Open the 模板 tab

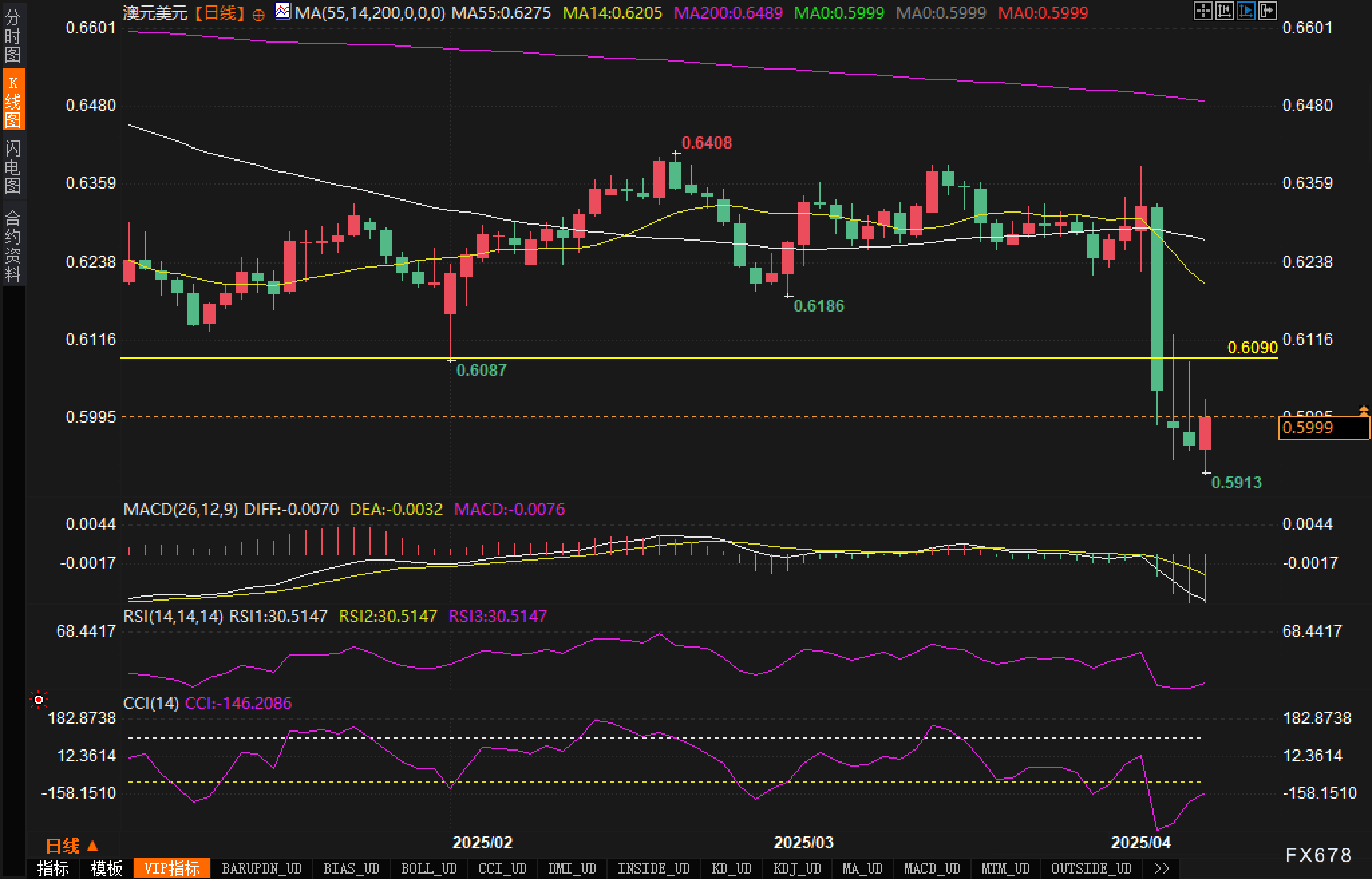tap(106, 869)
